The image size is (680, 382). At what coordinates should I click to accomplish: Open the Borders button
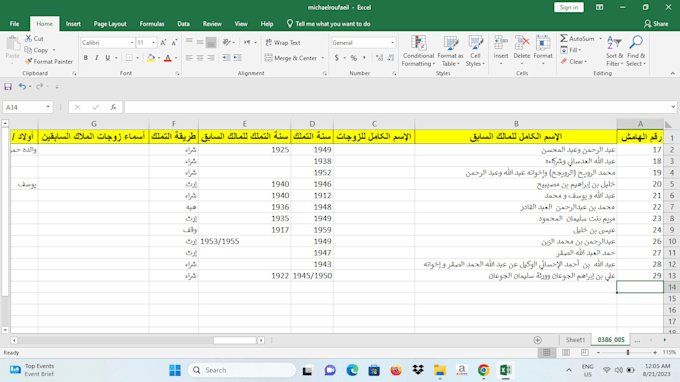pyautogui.click(x=129, y=58)
